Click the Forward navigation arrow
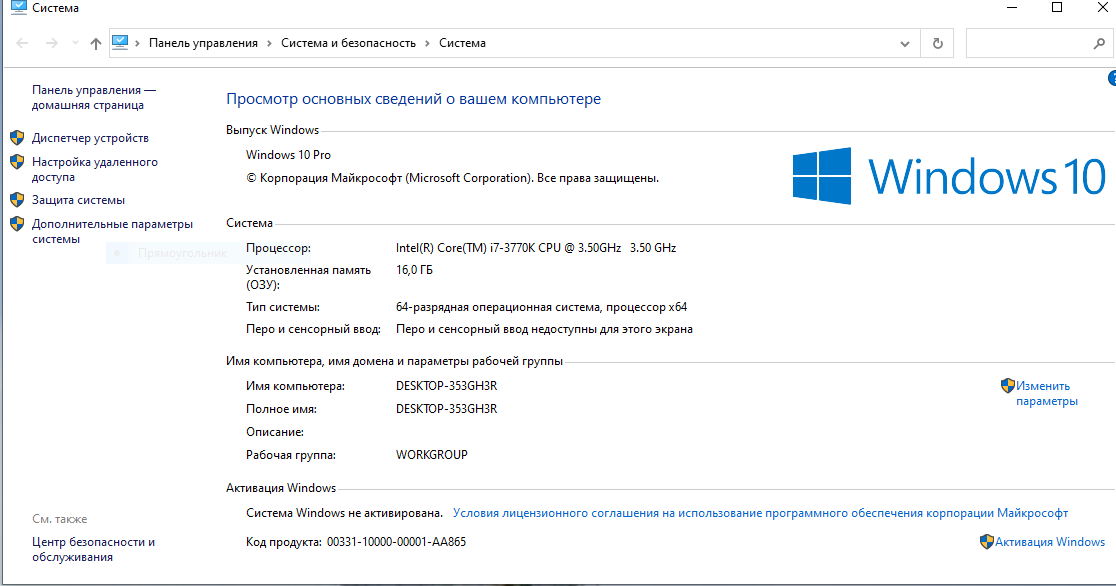The width and height of the screenshot is (1116, 586). (52, 44)
